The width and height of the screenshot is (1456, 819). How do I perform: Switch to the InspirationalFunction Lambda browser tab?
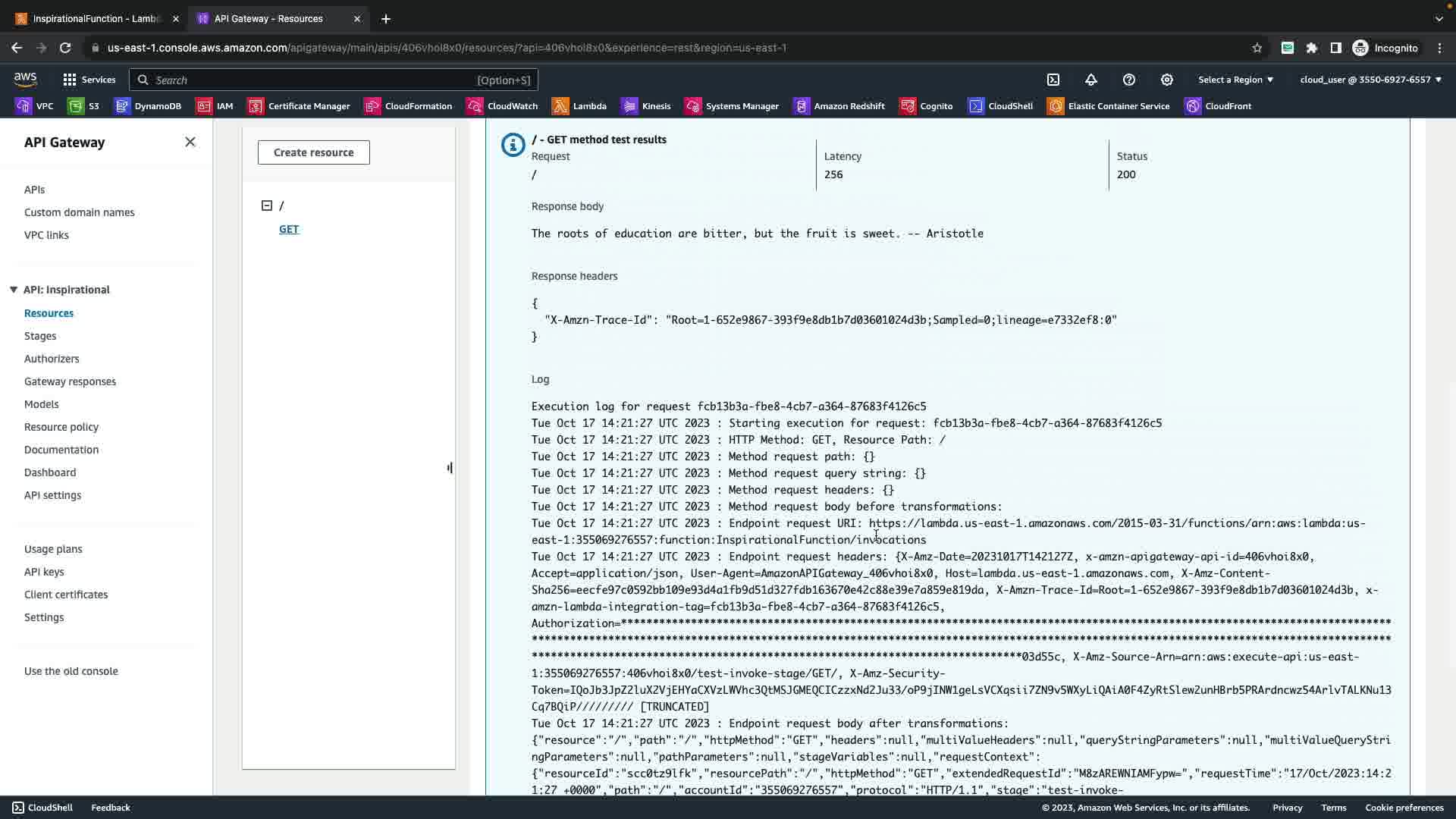click(95, 19)
